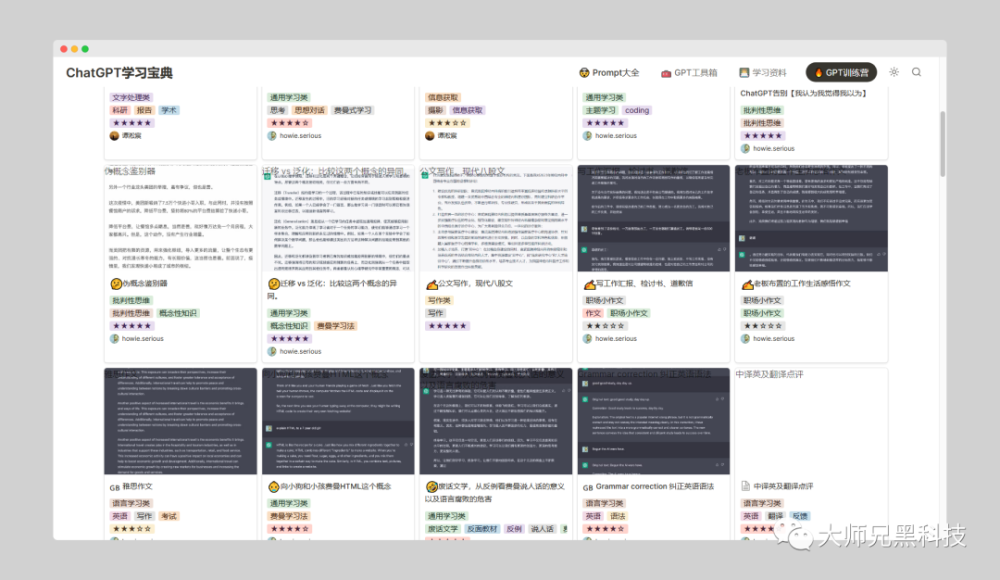Click the 考试 tag on 雅思作文 card

[168, 516]
